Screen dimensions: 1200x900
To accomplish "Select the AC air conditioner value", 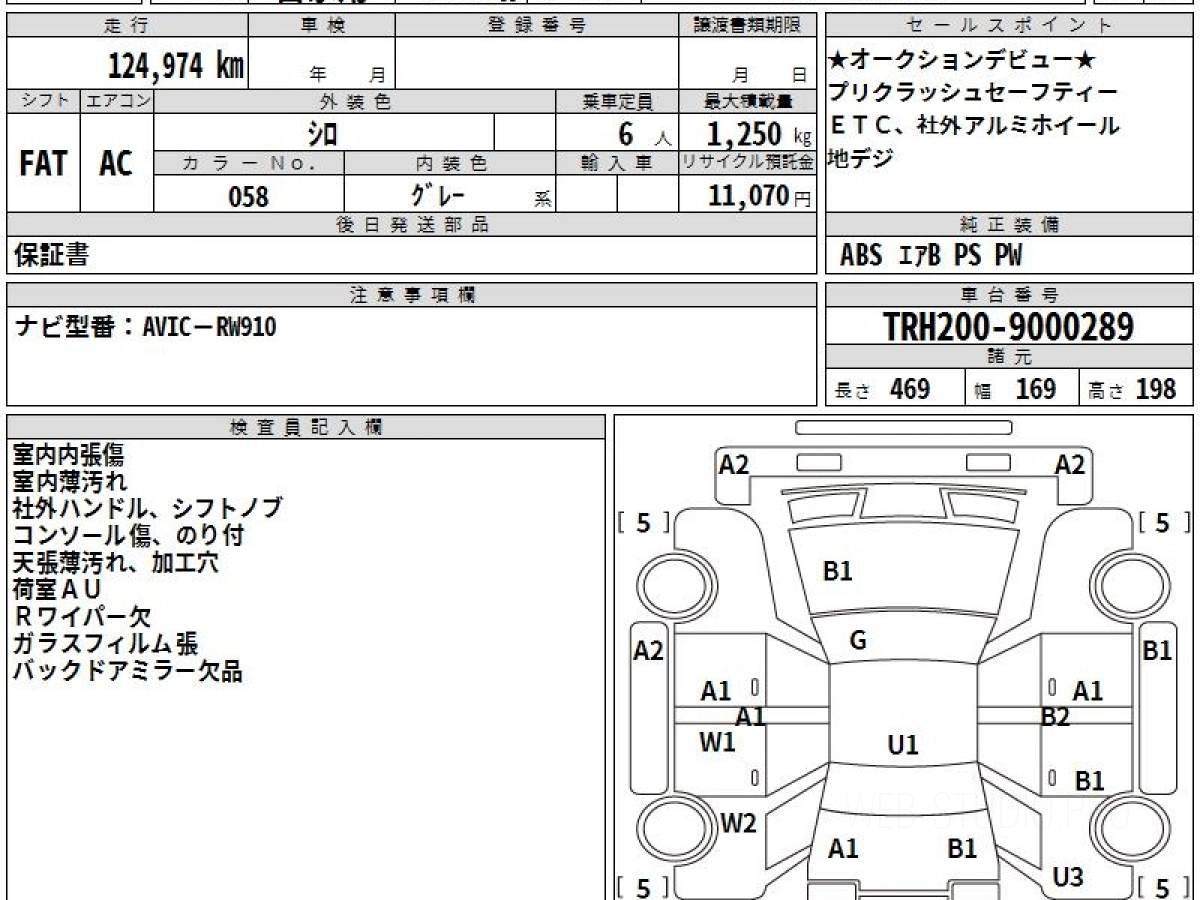I will 116,164.
